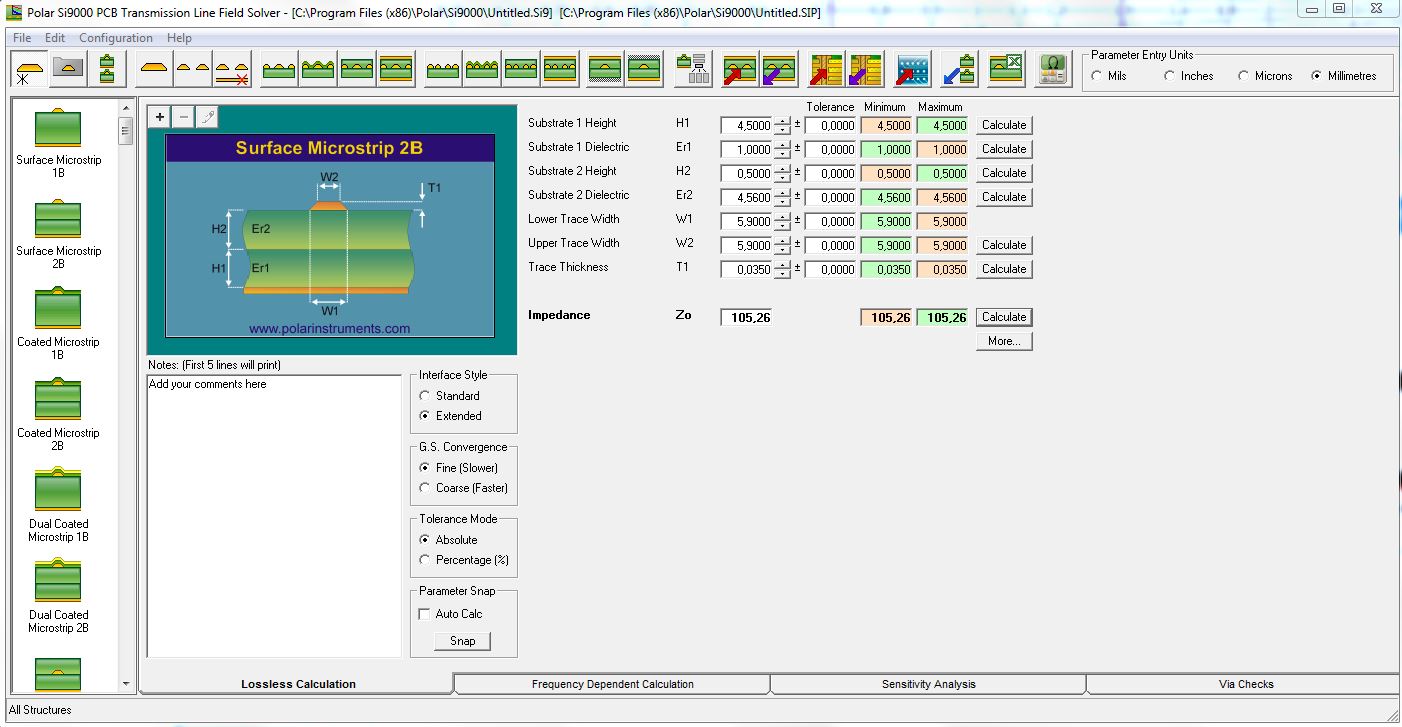Click the zoom in plus button
Viewport: 1402px width, 727px height.
[160, 117]
